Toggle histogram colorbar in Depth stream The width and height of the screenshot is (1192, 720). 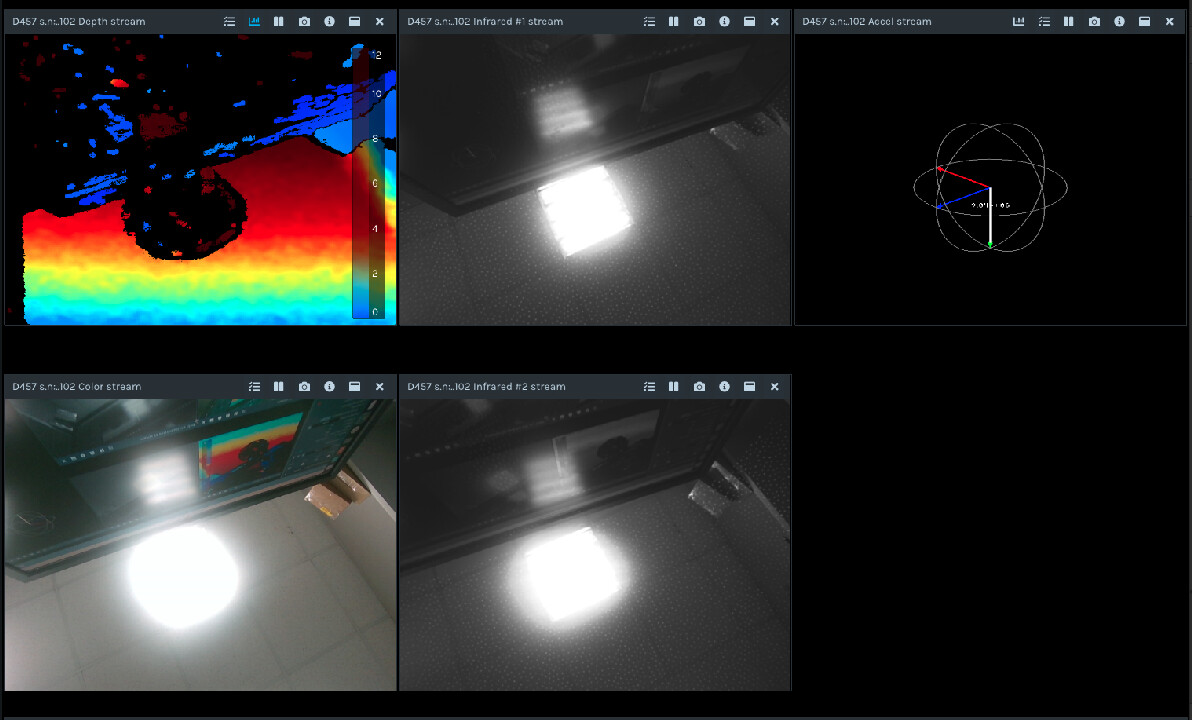pos(255,21)
